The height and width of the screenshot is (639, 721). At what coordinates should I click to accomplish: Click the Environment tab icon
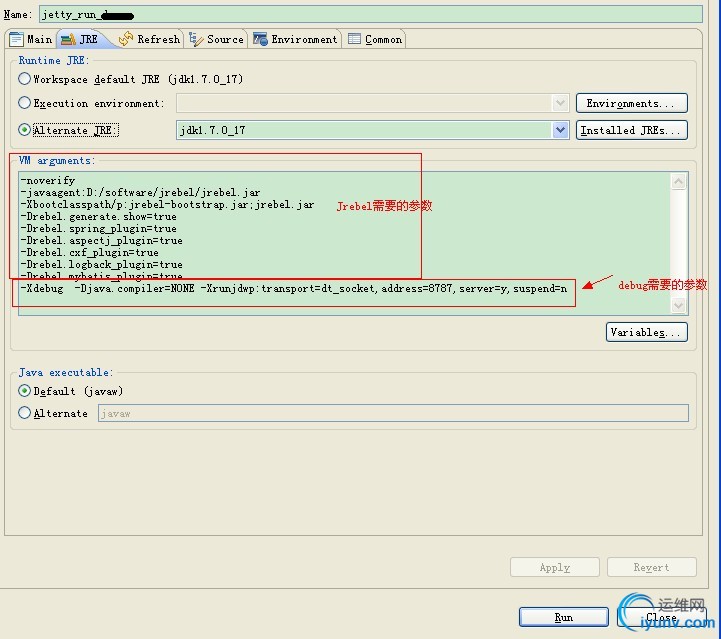pyautogui.click(x=260, y=39)
